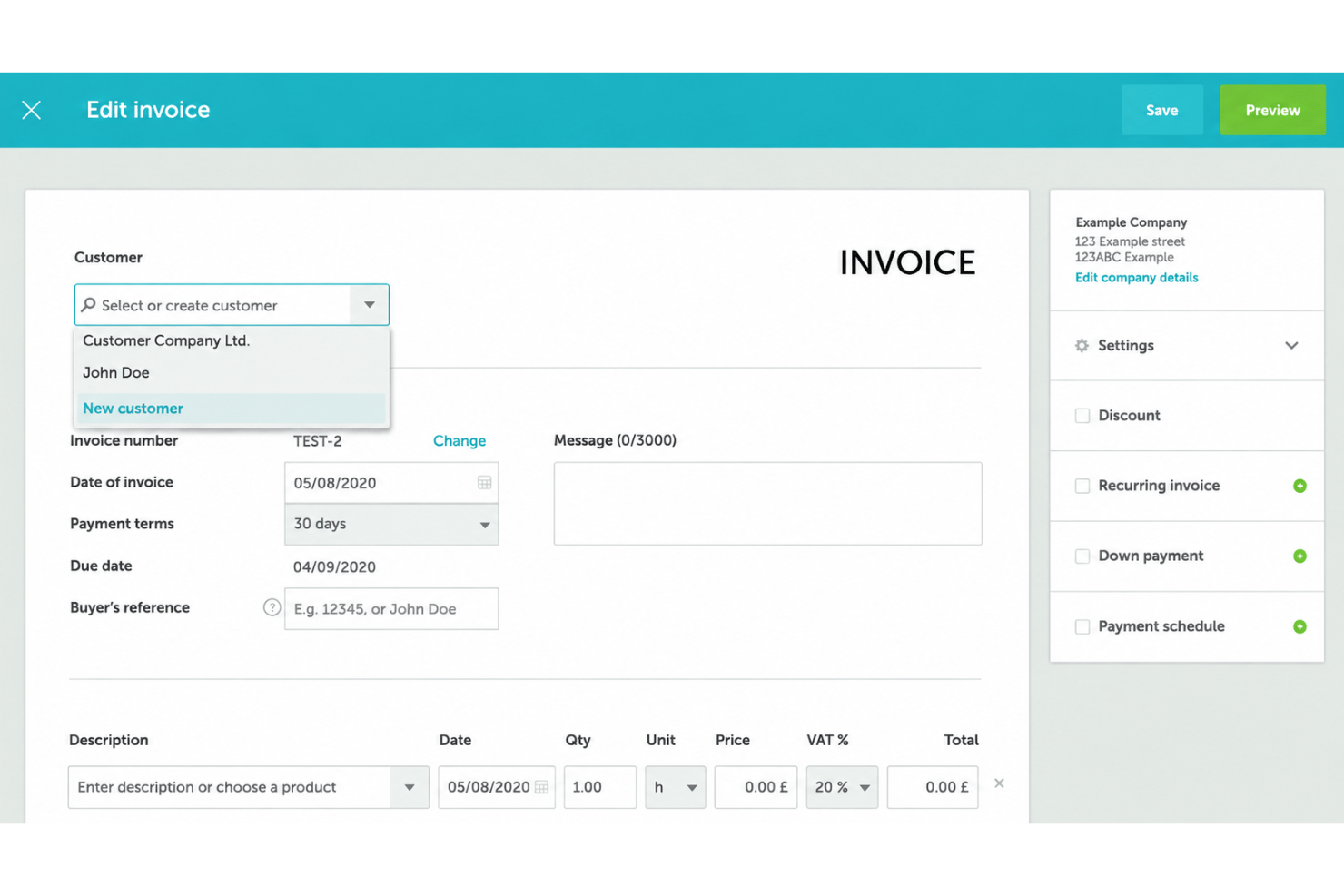1344x896 pixels.
Task: Click the Example Company name text
Action: (1132, 222)
